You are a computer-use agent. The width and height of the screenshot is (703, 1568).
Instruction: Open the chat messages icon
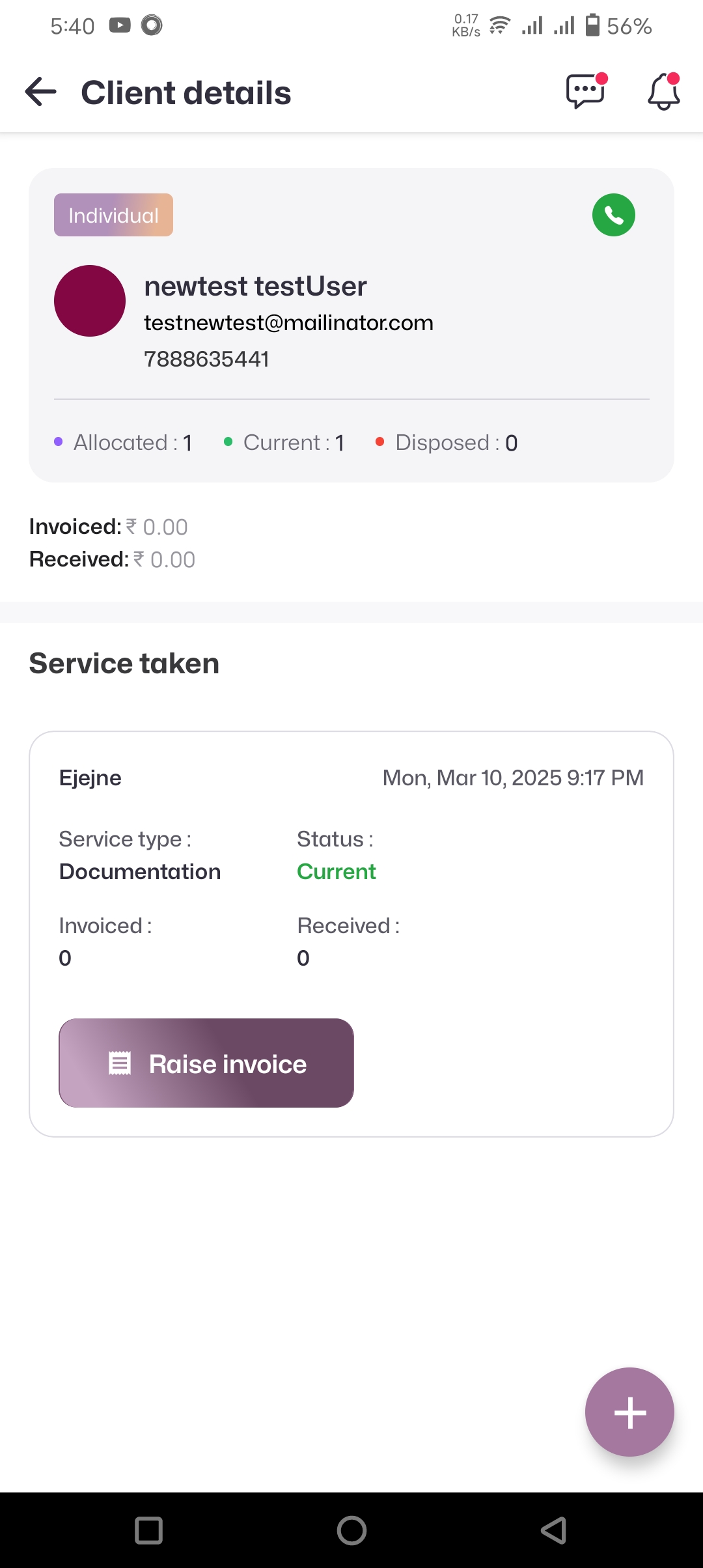click(x=585, y=92)
